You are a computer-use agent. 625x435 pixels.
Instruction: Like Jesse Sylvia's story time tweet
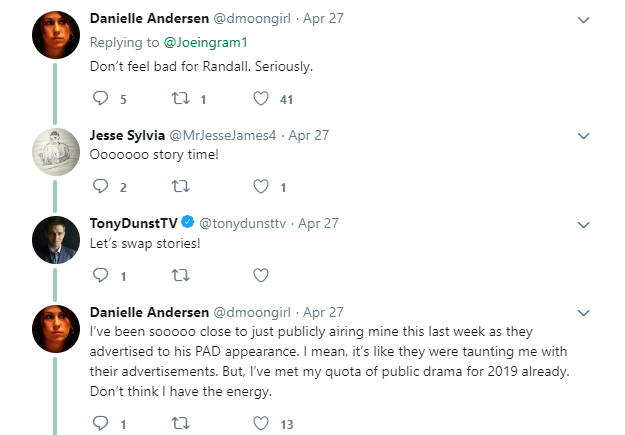point(261,186)
